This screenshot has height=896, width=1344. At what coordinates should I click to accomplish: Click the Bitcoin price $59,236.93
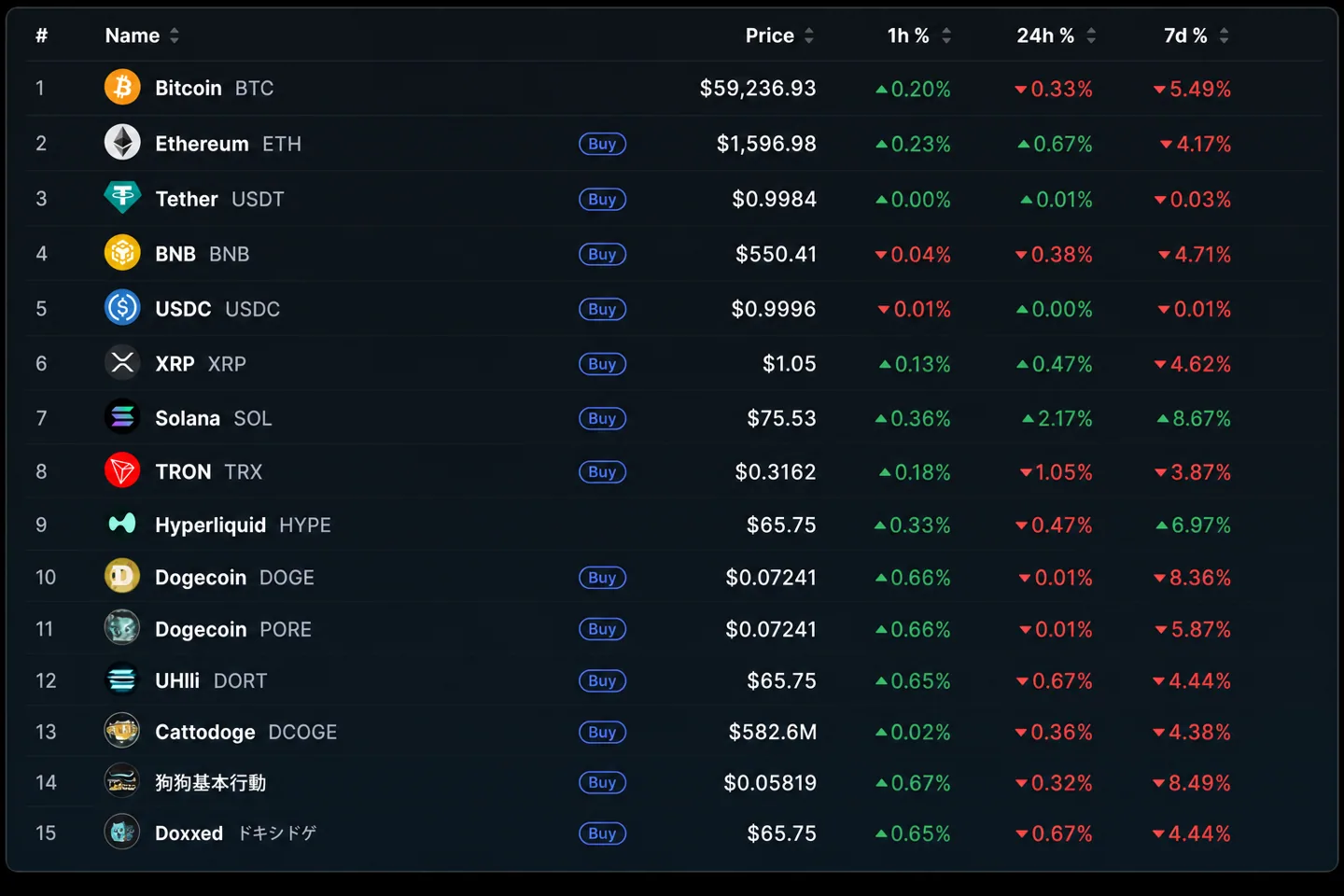pos(758,89)
